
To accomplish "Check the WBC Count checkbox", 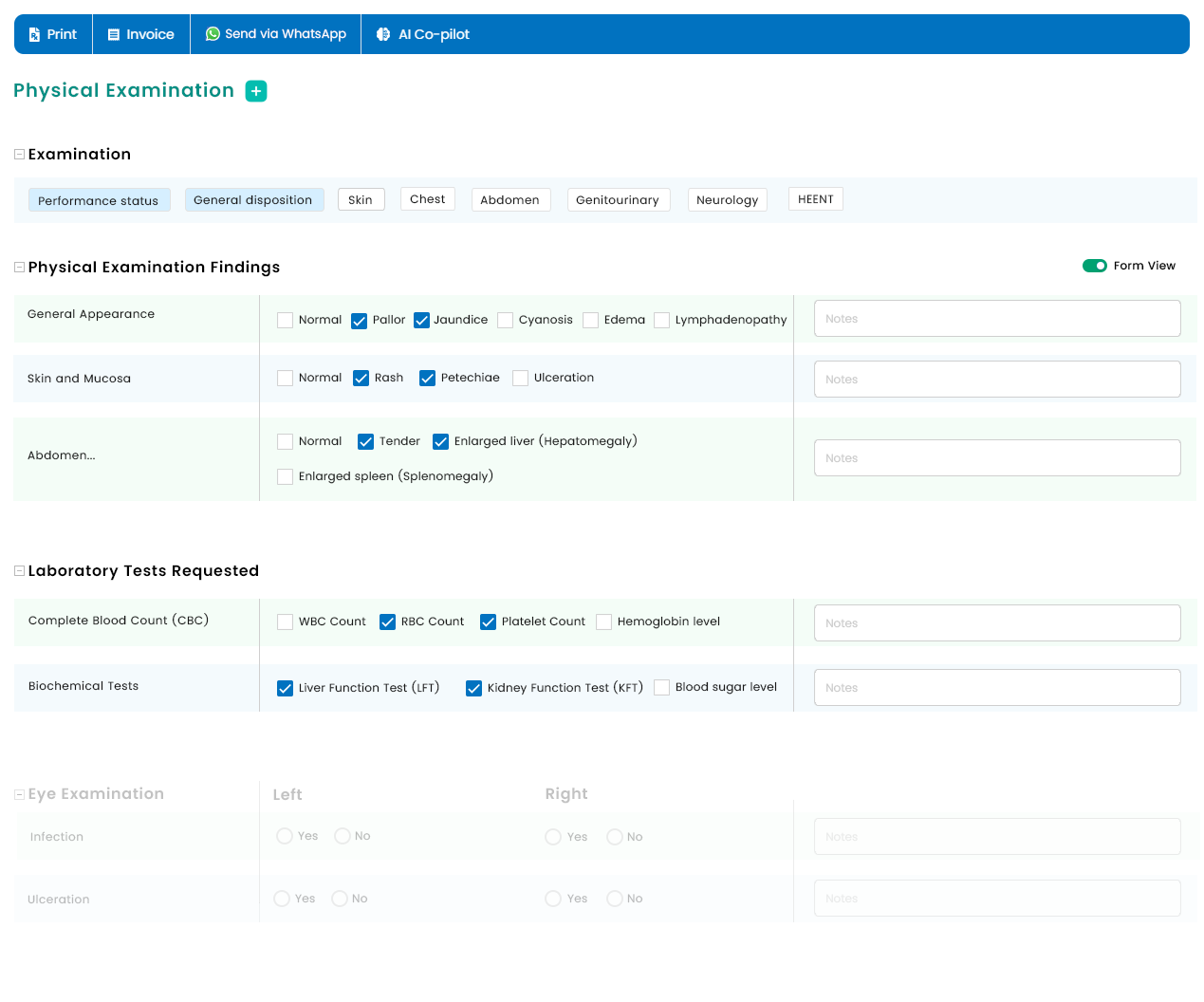I will tap(285, 622).
